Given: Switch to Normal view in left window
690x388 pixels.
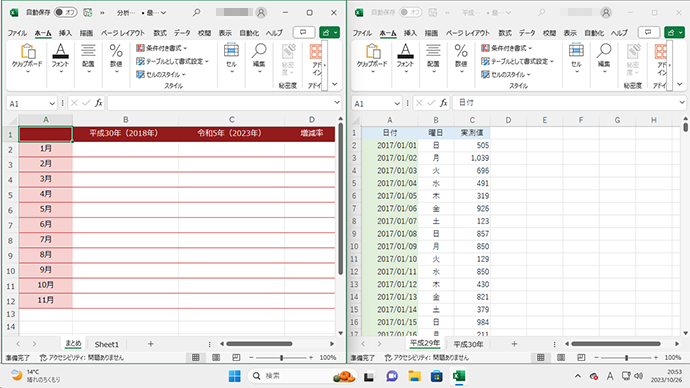Looking at the screenshot, I should click(196, 357).
